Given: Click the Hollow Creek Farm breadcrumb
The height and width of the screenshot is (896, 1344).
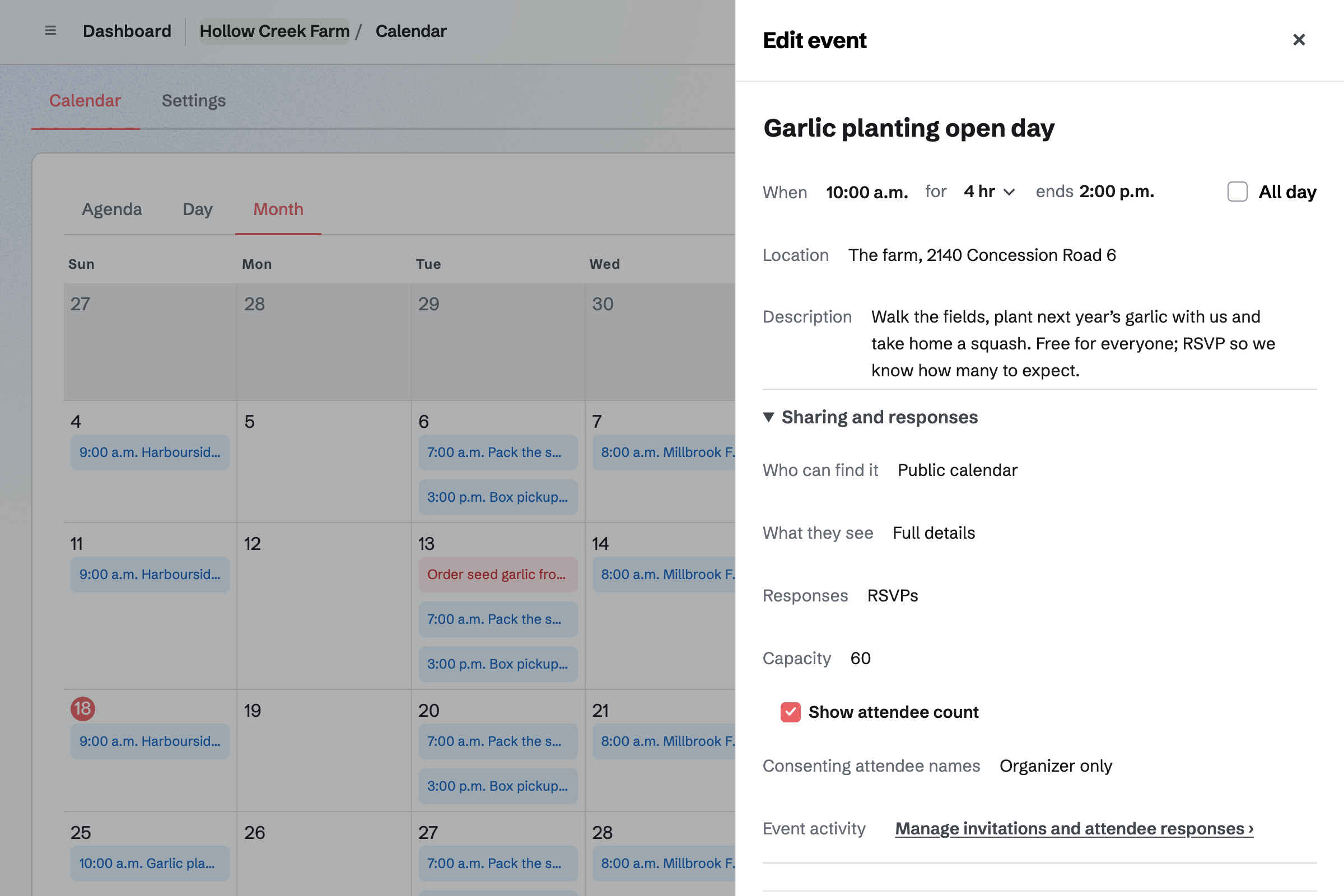Looking at the screenshot, I should pyautogui.click(x=274, y=31).
